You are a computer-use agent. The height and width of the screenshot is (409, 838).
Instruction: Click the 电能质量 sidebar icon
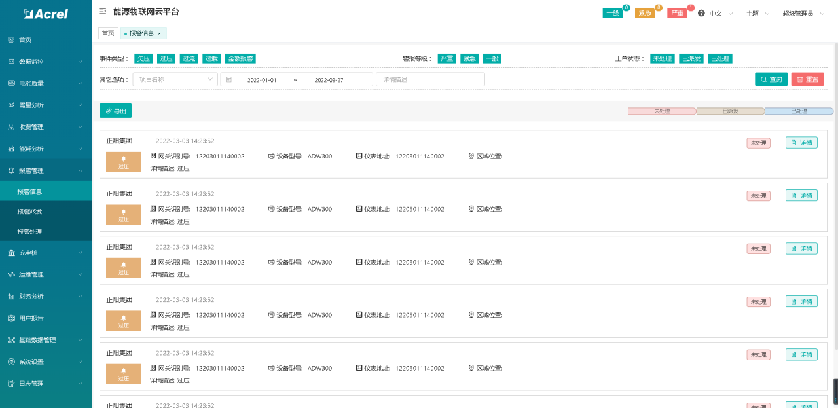pyautogui.click(x=11, y=83)
